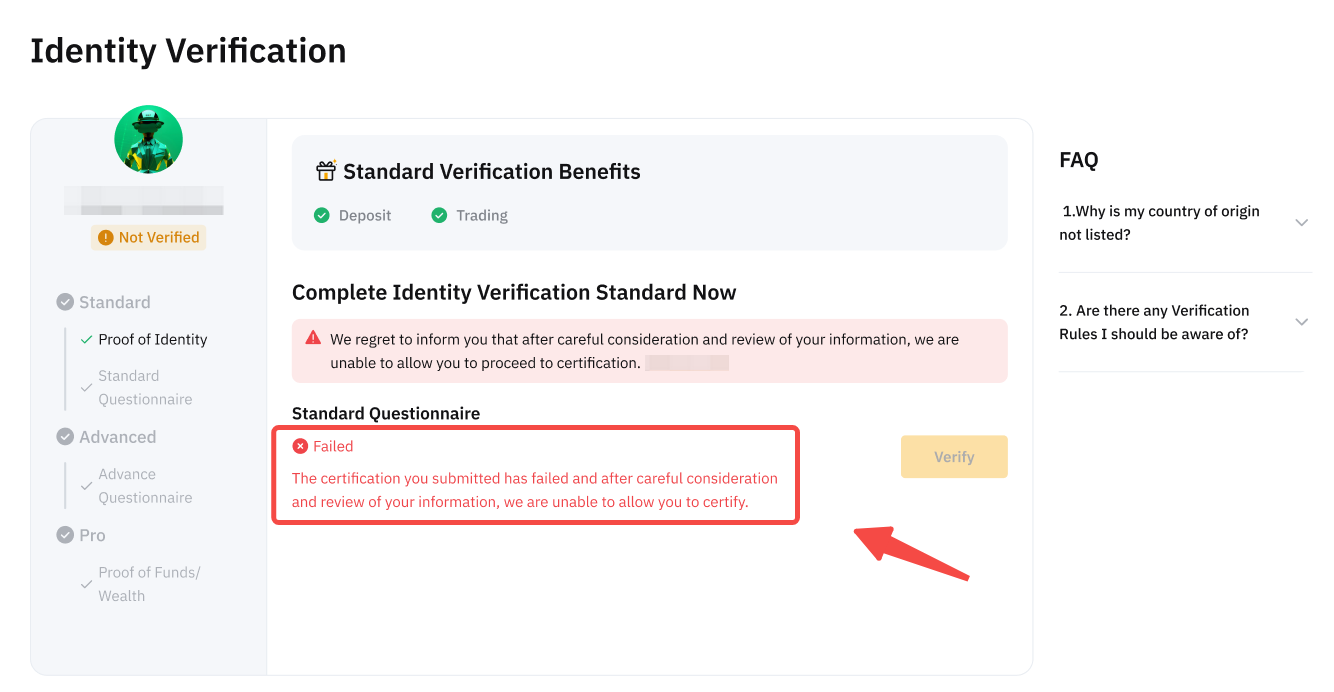Image resolution: width=1334 pixels, height=692 pixels.
Task: Click the green Deposit check icon
Action: 322,215
